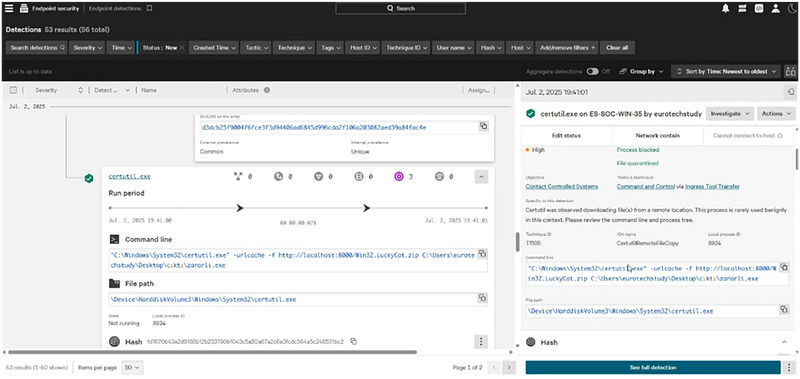Image resolution: width=800 pixels, height=379 pixels.
Task: Change Sort by Time: Newest to oldest
Action: 726,71
